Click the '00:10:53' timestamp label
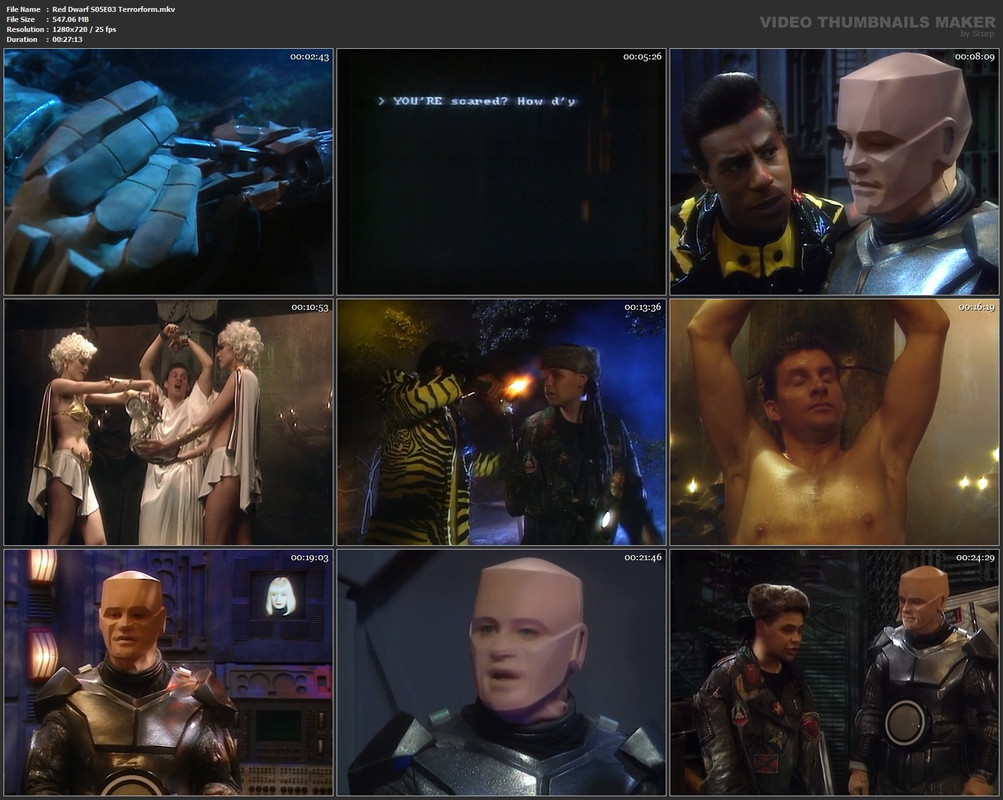Viewport: 1003px width, 800px height. point(310,308)
